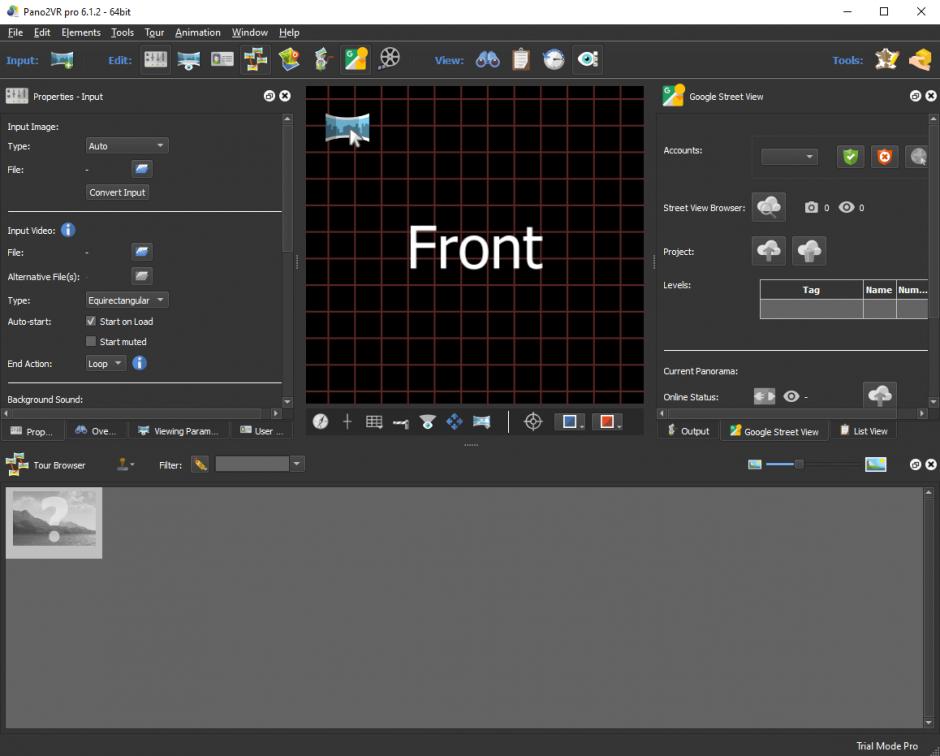
Task: Select the placeholder panorama thumbnail
Action: tap(54, 523)
